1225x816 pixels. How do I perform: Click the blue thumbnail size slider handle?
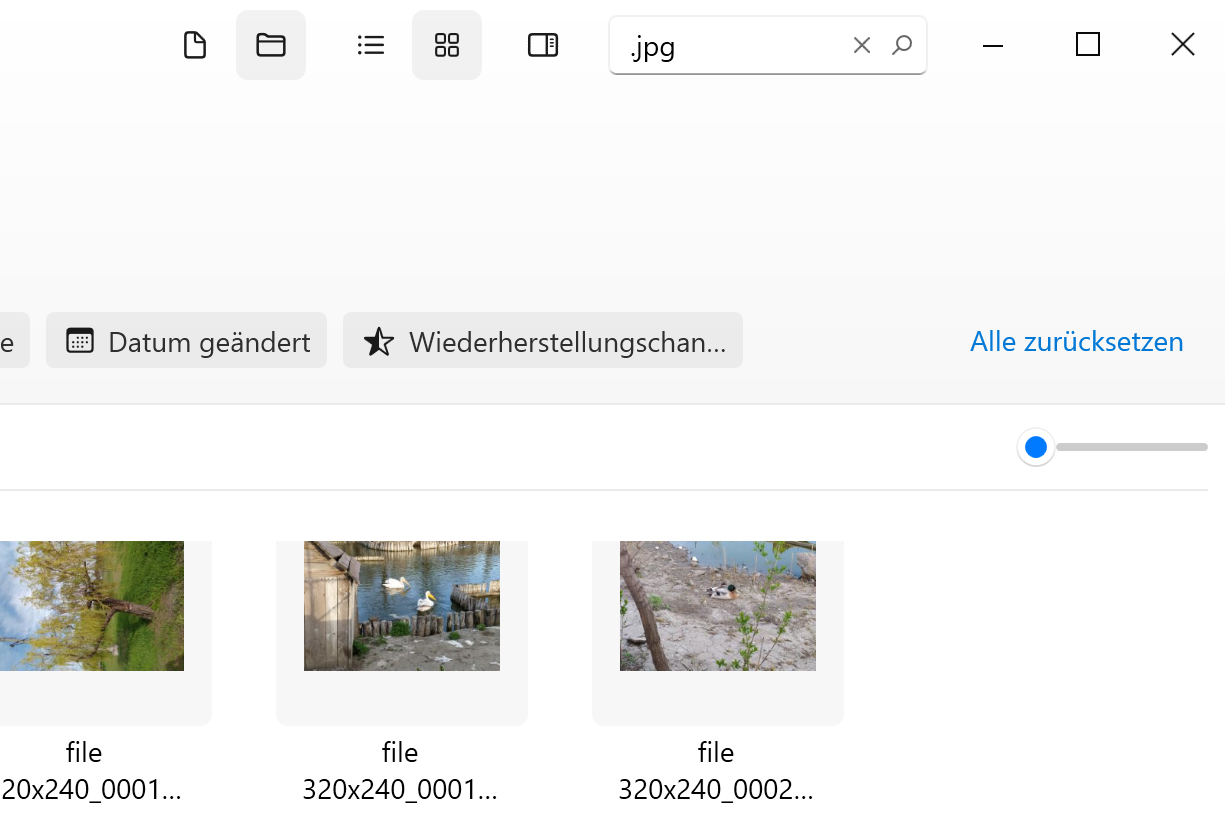(1036, 447)
